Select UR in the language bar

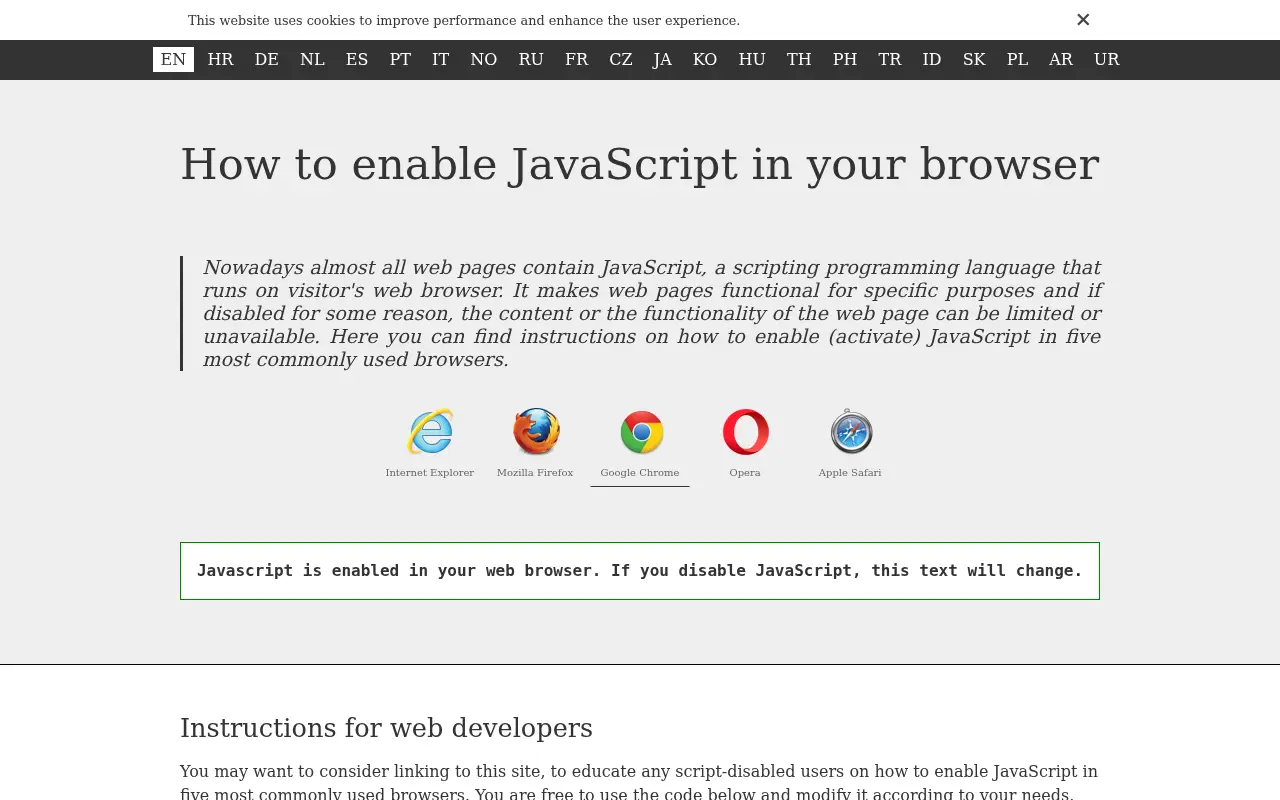click(x=1106, y=59)
